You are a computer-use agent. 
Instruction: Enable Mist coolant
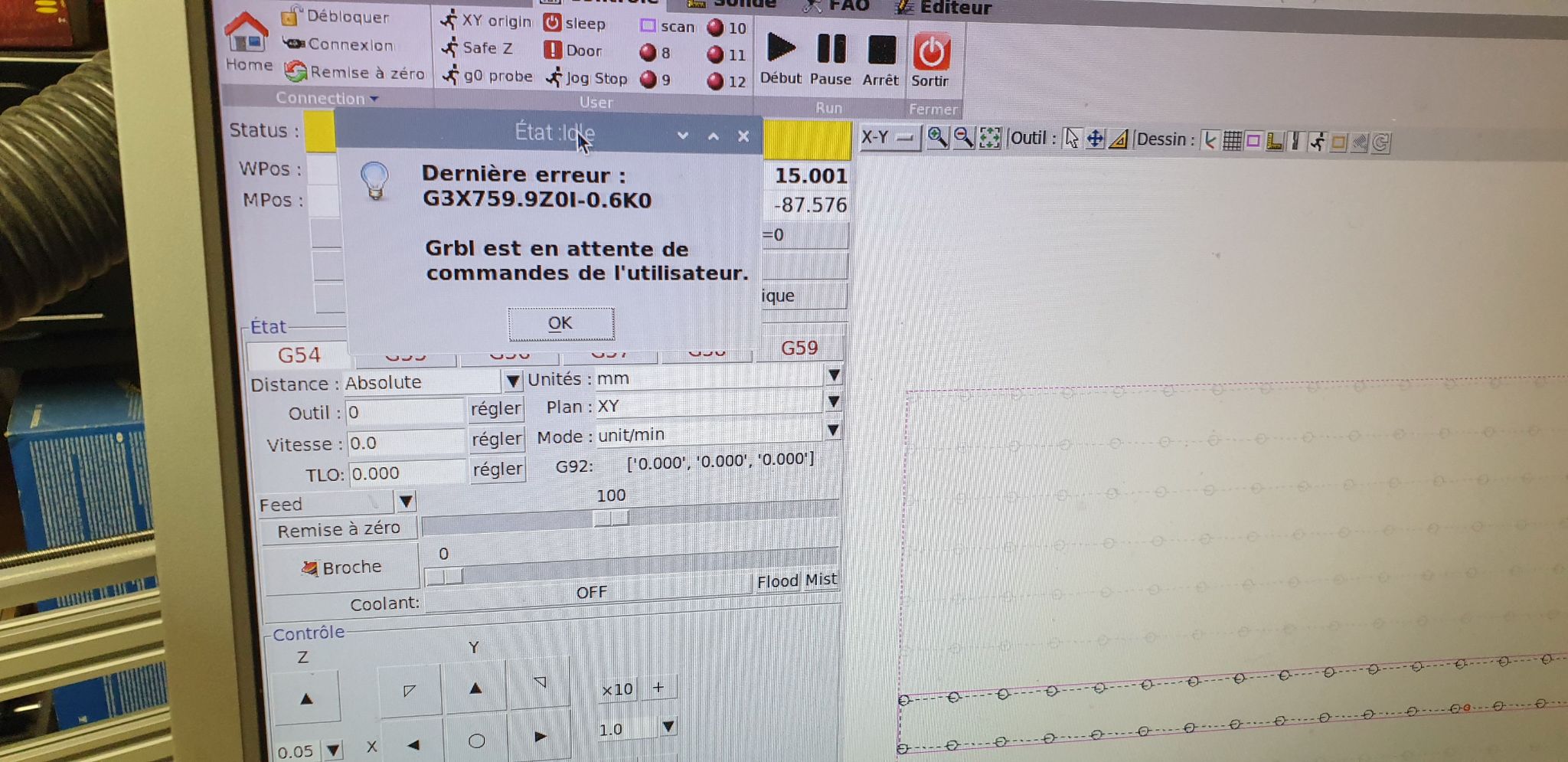821,580
